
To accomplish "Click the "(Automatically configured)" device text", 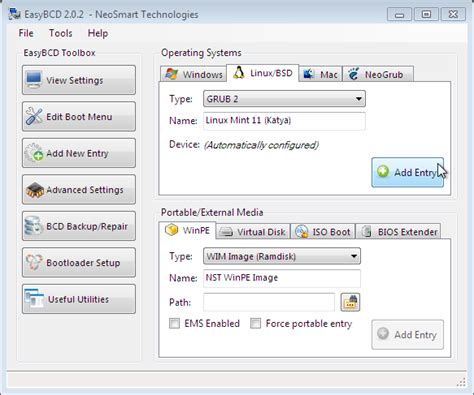I will [261, 145].
